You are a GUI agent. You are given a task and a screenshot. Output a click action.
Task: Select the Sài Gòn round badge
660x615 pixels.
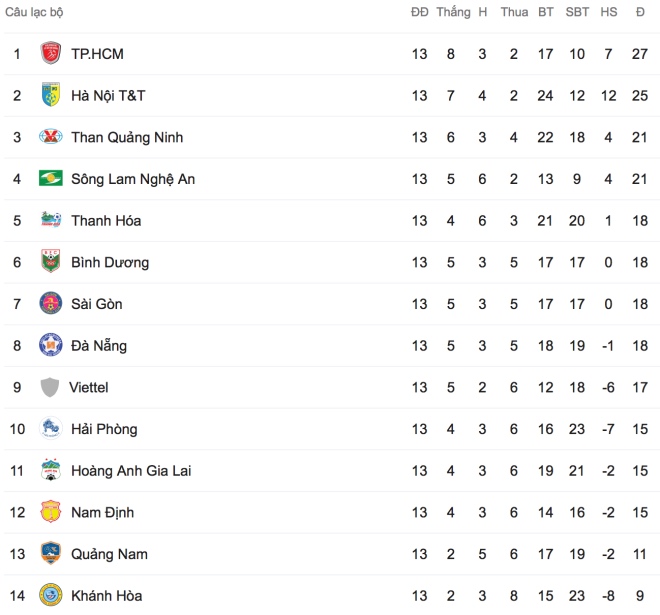coord(51,304)
